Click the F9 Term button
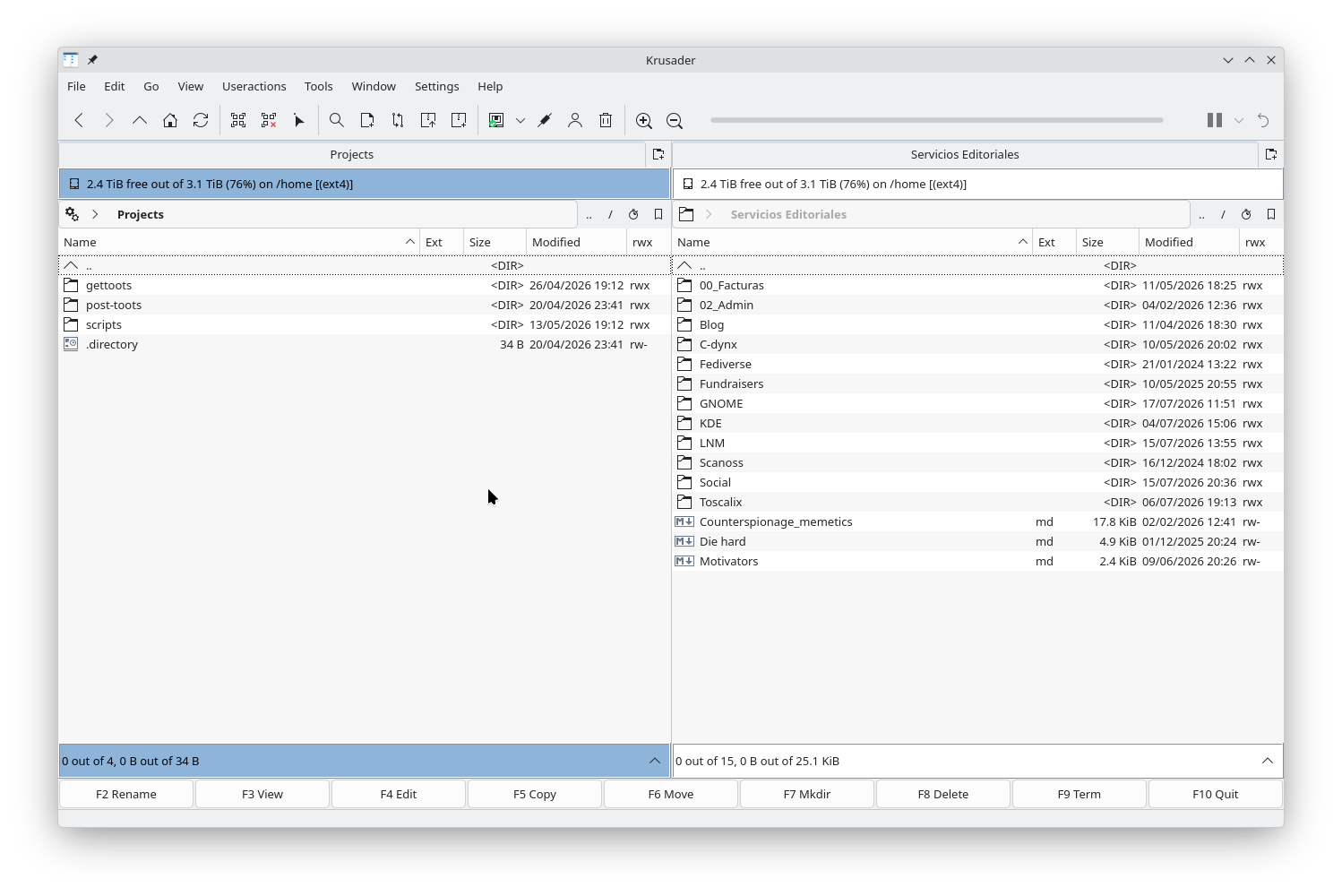Viewport: 1342px width, 896px height. (1080, 794)
